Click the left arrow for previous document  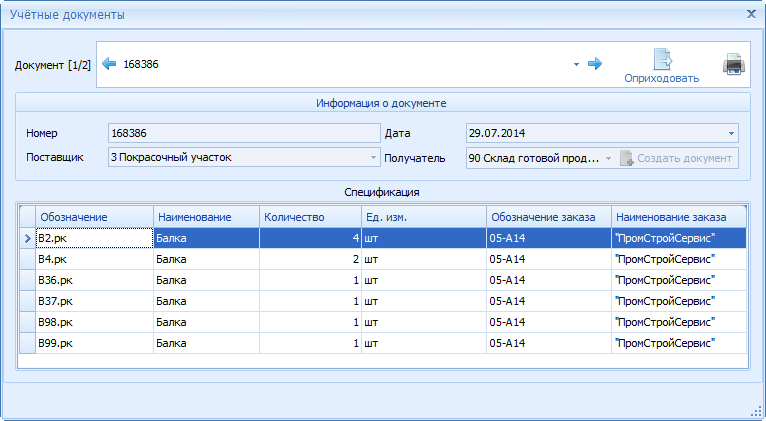[x=109, y=64]
